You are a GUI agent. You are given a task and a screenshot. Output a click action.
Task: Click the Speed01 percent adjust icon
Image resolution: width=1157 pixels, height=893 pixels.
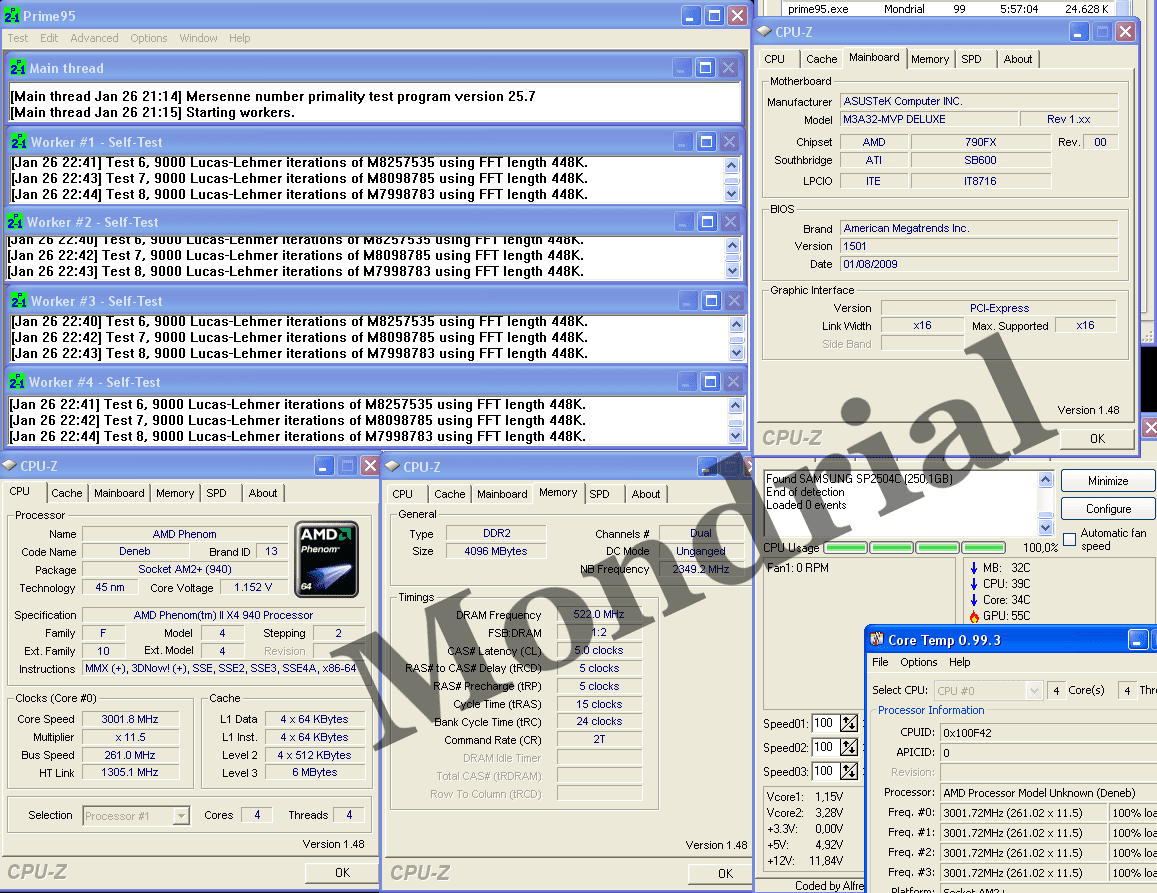click(849, 723)
